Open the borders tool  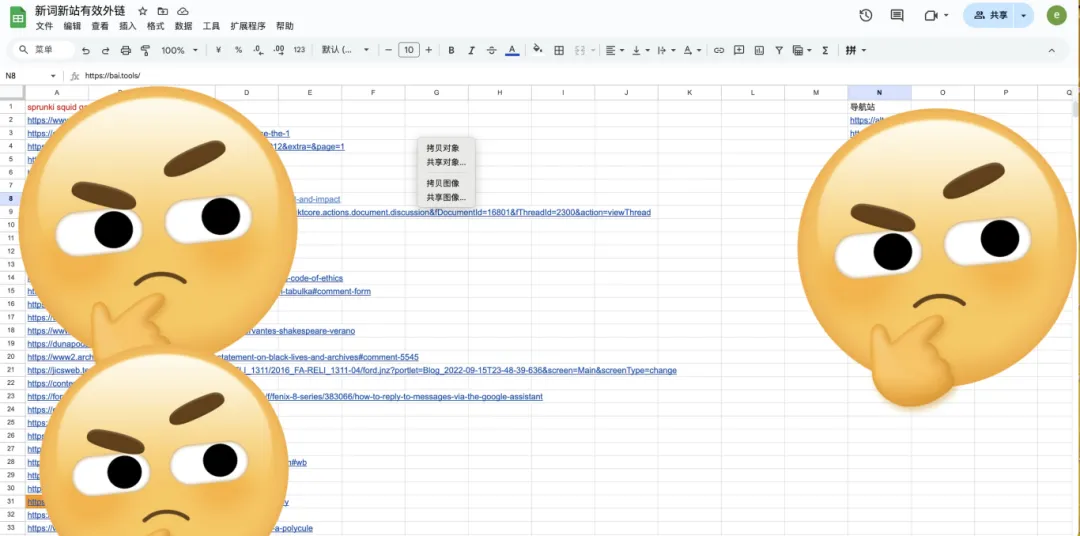tap(559, 50)
